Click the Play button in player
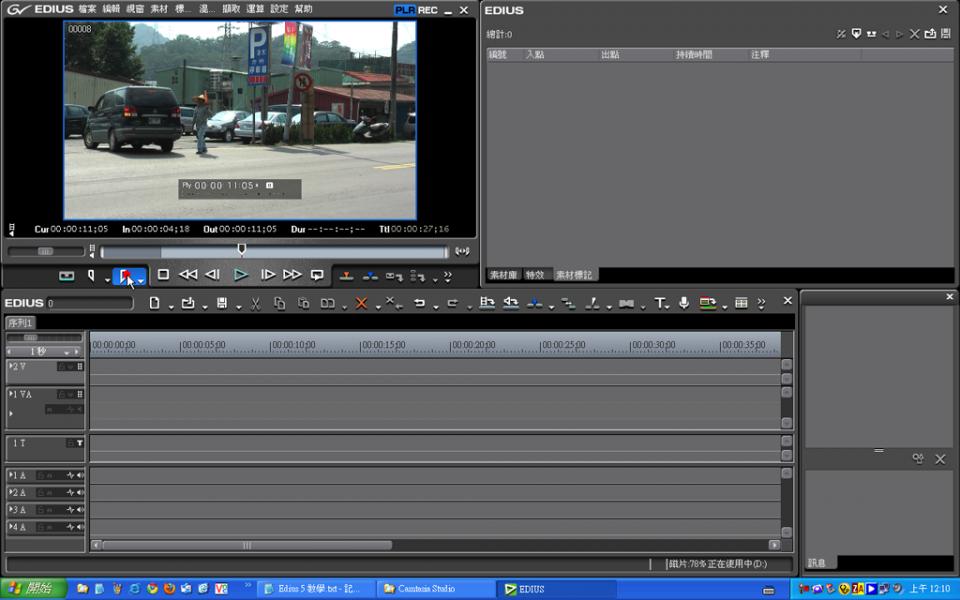 point(240,275)
